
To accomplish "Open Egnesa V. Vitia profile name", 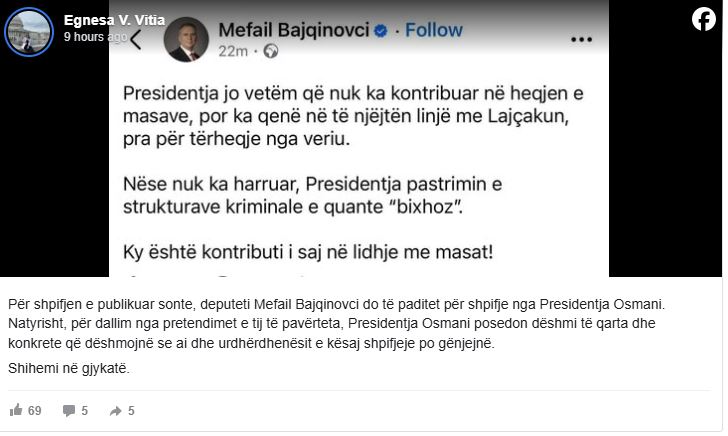I will point(102,20).
